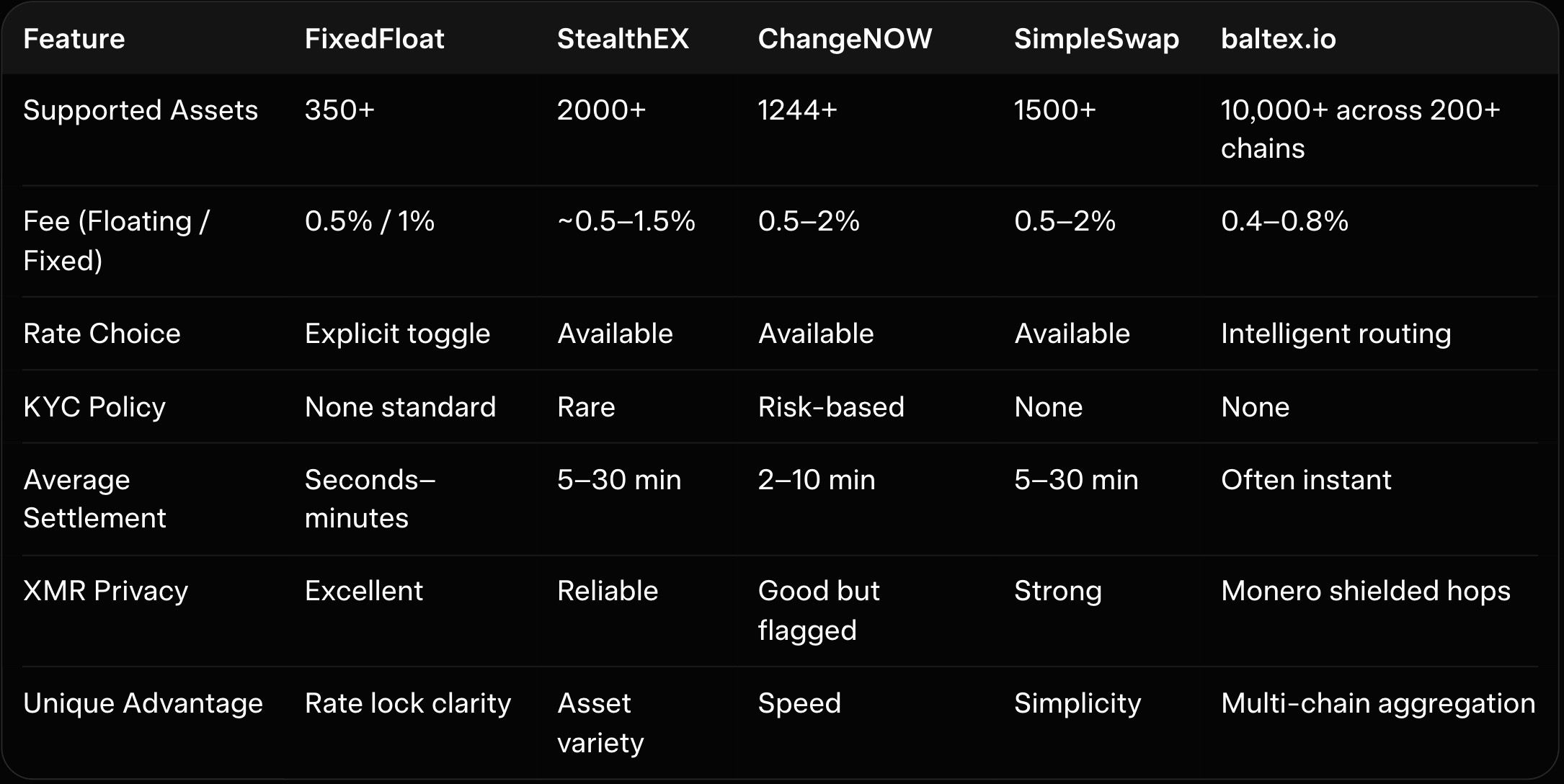This screenshot has height=784, width=1564.
Task: Click the "10,000+ across 200+ chains" cell
Action: point(1359,129)
